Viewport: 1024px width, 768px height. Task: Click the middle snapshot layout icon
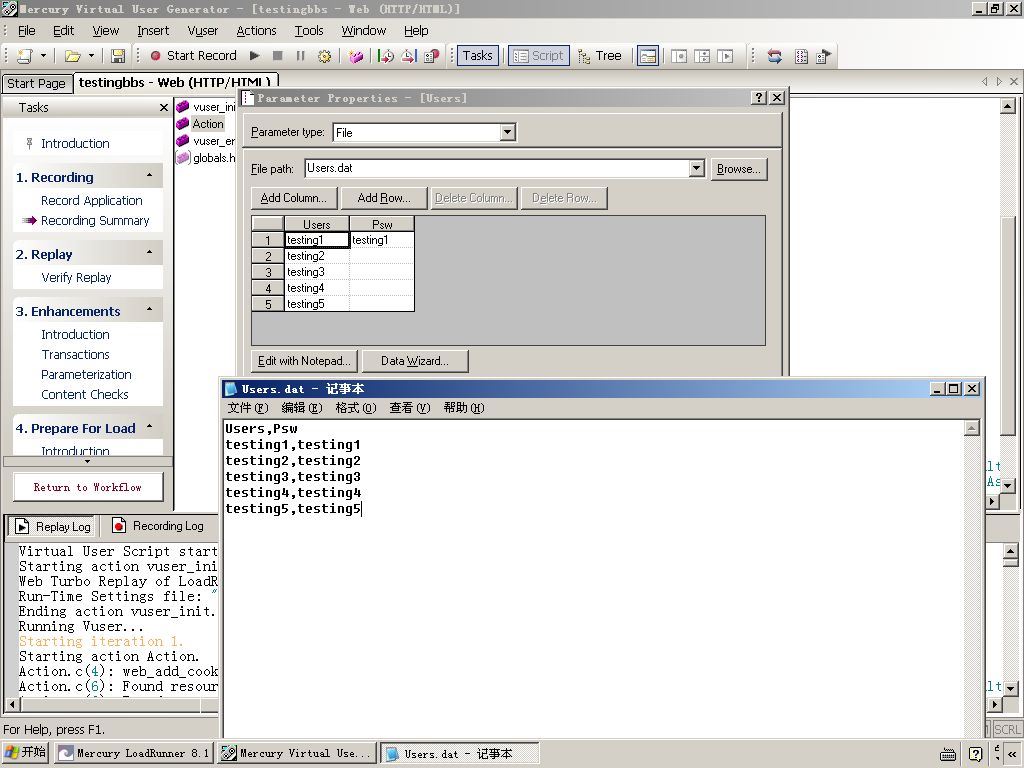click(702, 56)
